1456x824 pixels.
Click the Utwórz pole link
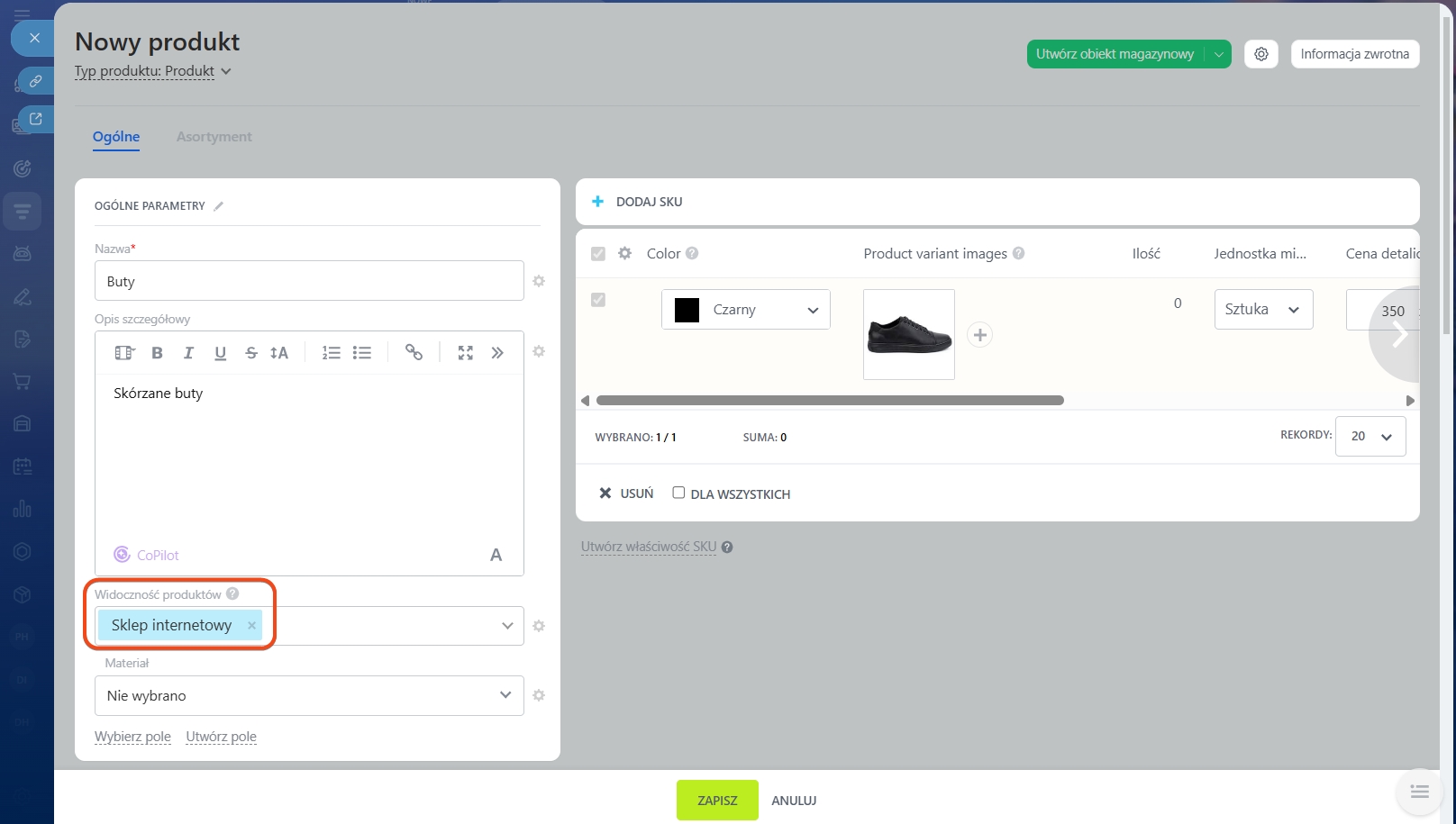221,737
